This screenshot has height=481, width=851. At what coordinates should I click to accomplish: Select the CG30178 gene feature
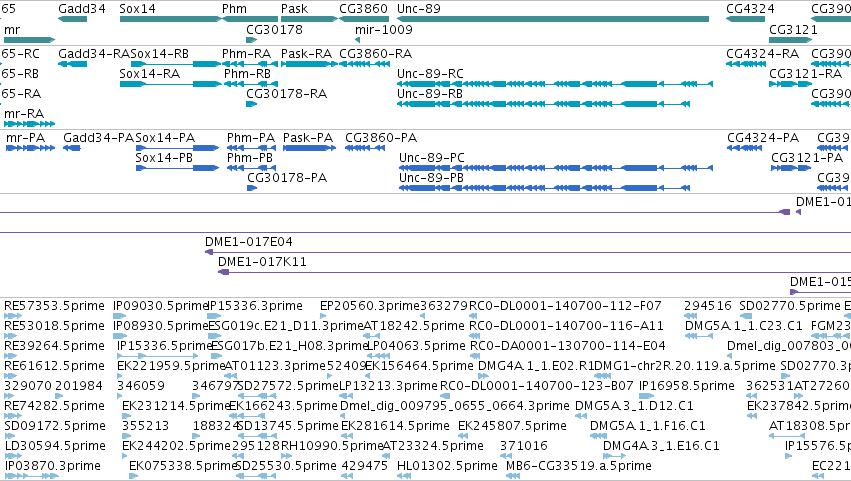tap(251, 40)
